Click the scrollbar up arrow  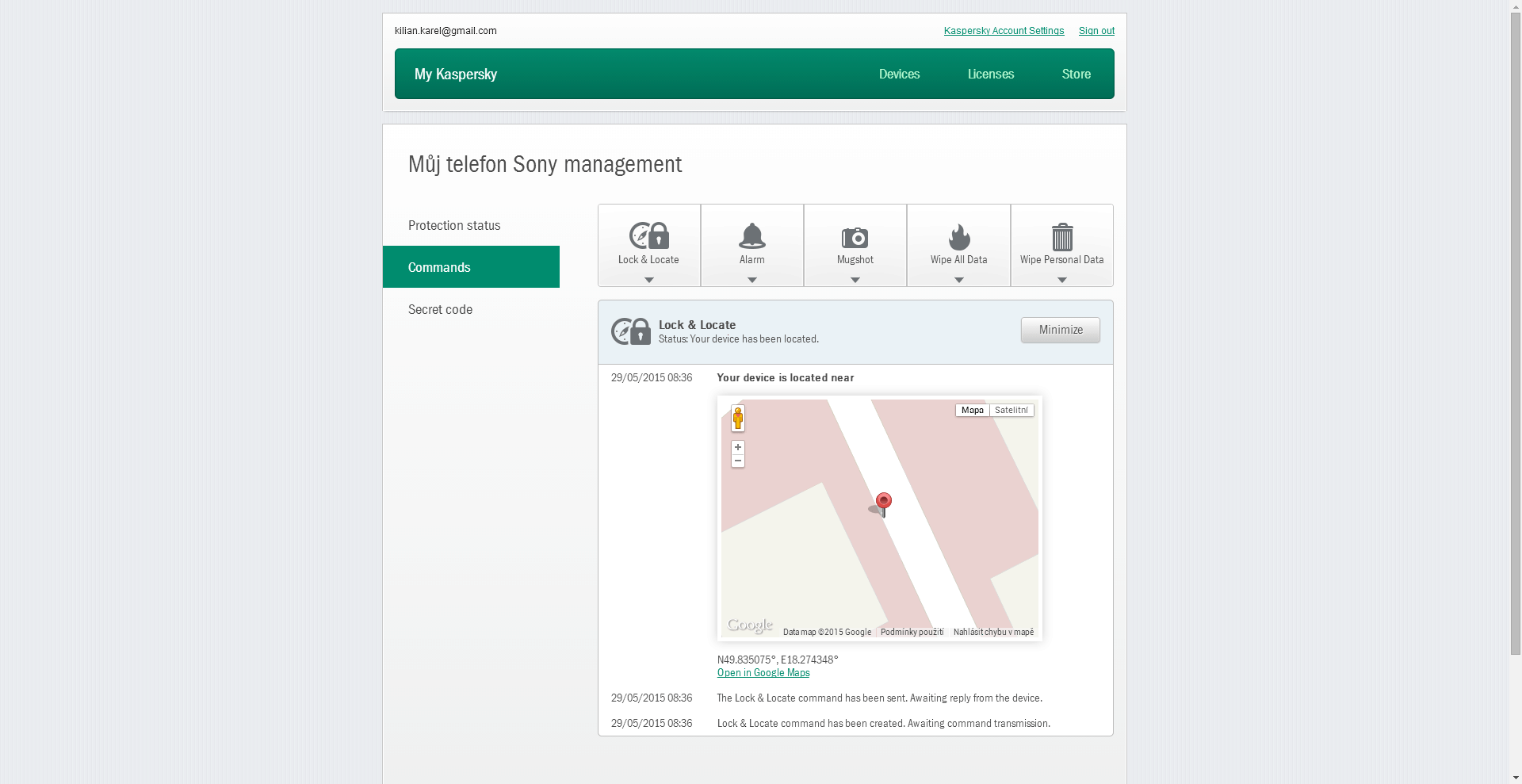click(x=1516, y=6)
